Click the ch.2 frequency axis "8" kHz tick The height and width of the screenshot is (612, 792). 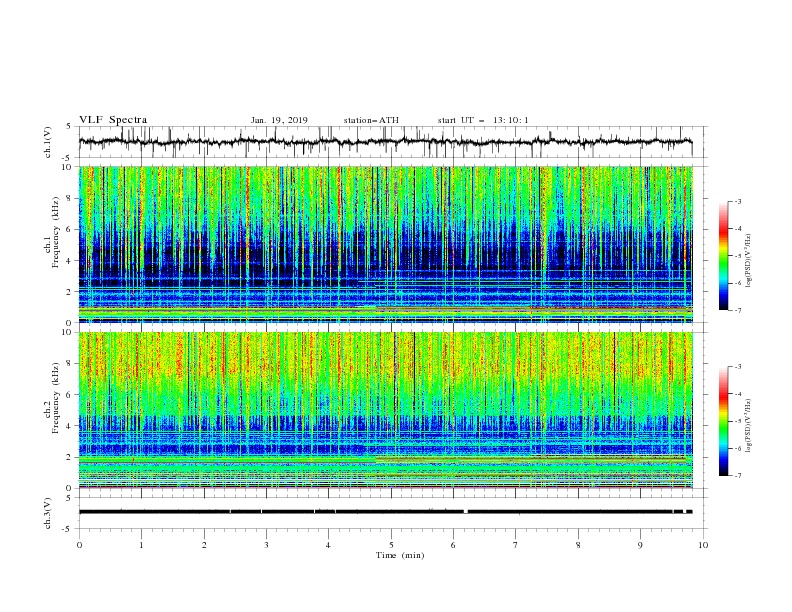pos(70,364)
